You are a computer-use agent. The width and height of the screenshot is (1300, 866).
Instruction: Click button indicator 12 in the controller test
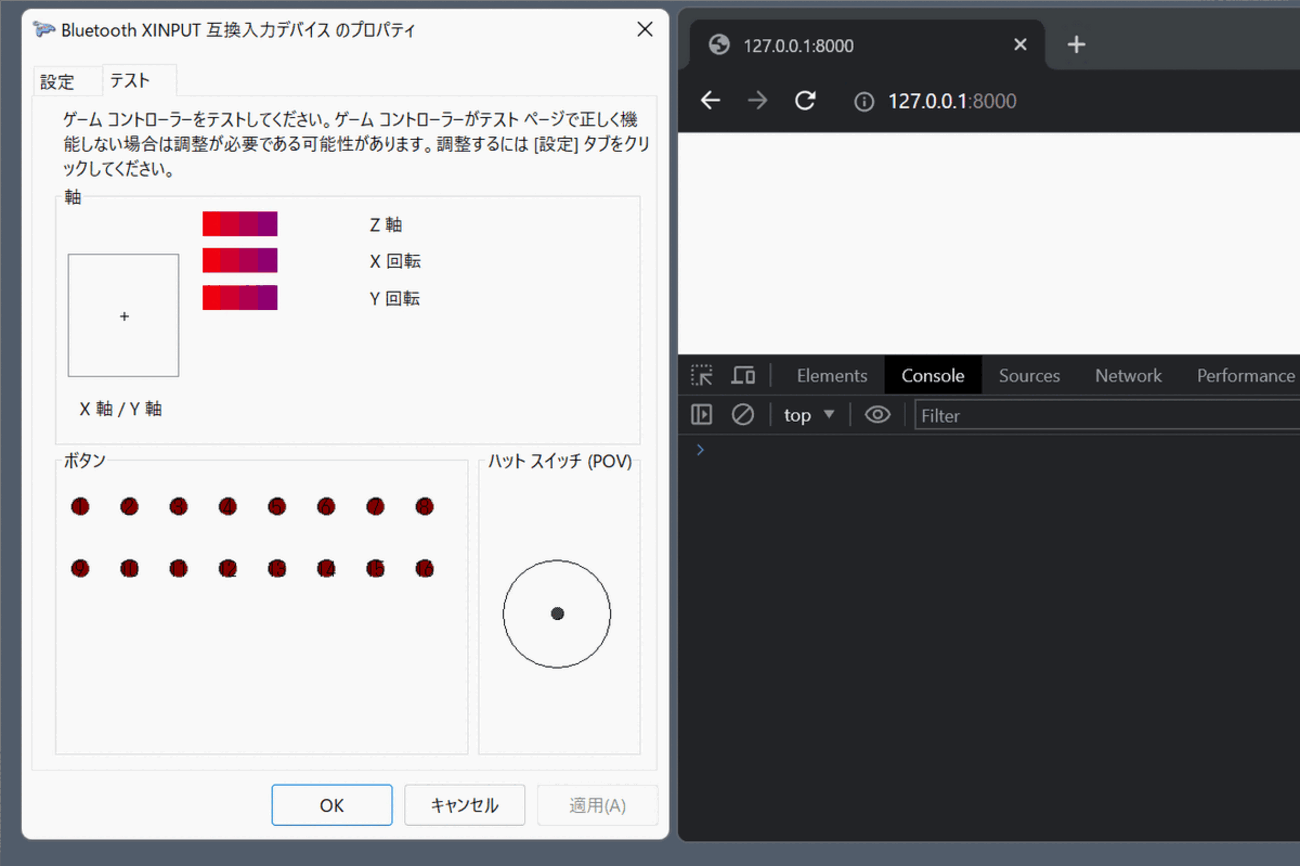pyautogui.click(x=228, y=569)
